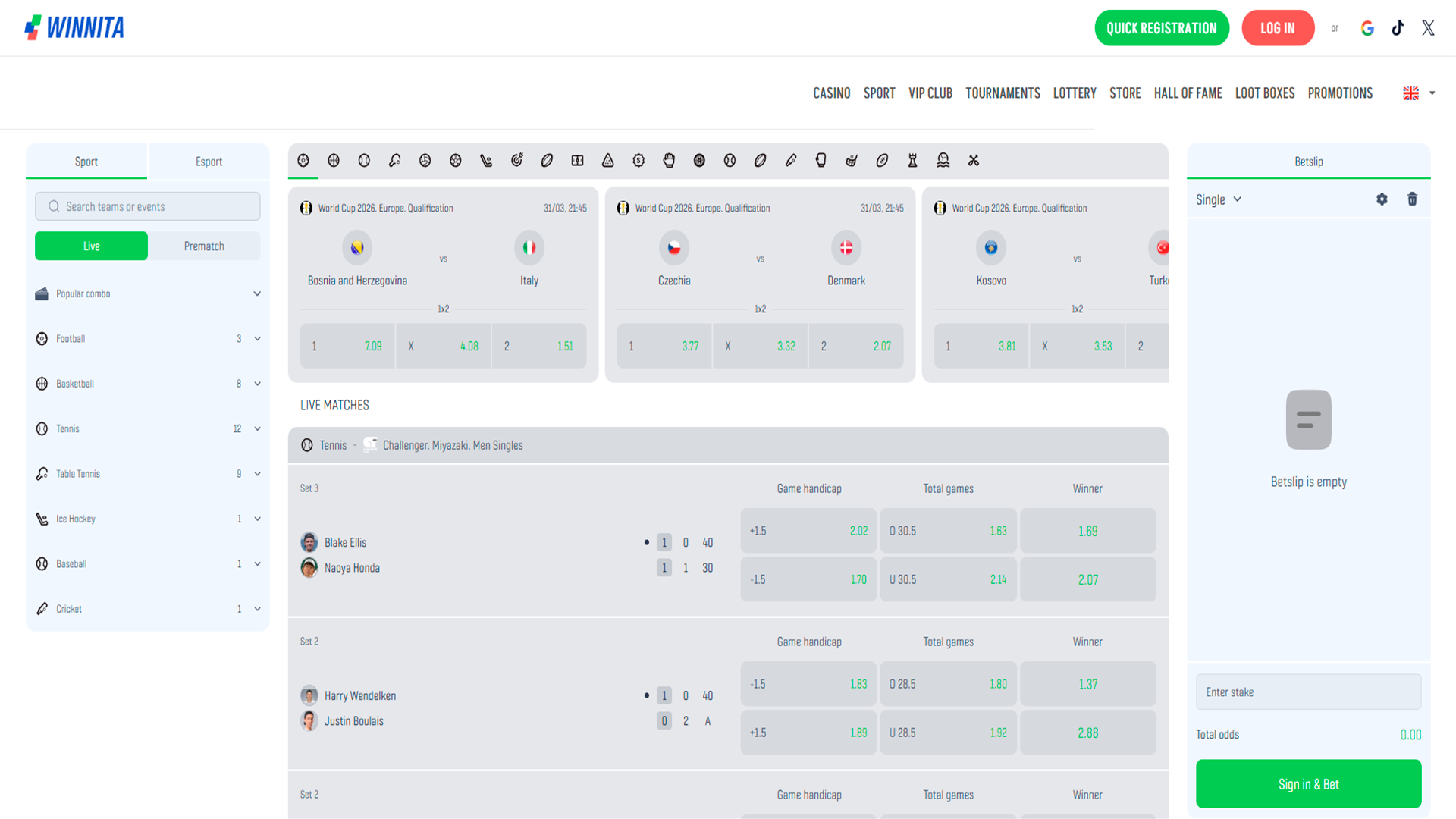Enable the Live matches toggle
1456x819 pixels.
tap(91, 246)
